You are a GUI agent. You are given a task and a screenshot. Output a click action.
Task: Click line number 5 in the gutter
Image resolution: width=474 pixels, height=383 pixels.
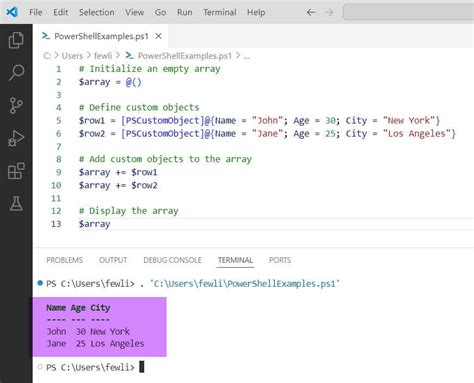(x=59, y=120)
